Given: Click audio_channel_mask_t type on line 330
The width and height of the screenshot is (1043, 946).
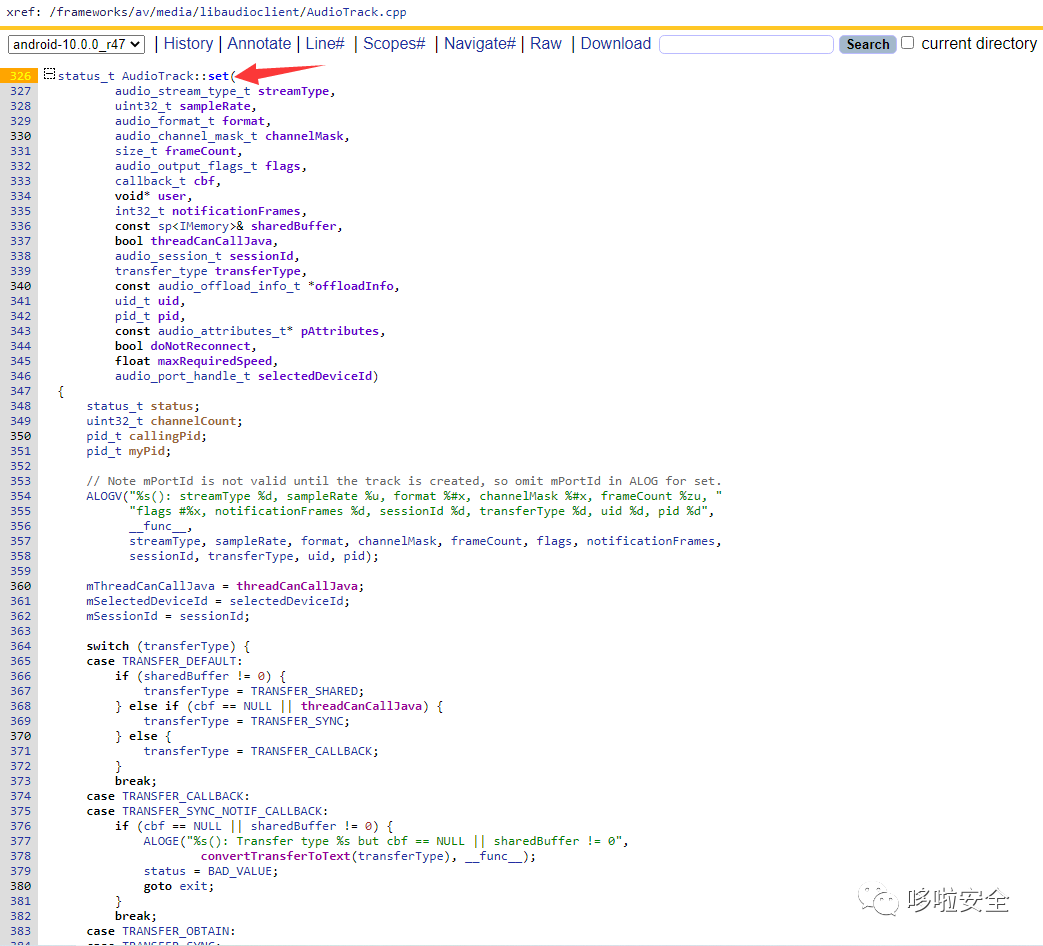Looking at the screenshot, I should 186,136.
